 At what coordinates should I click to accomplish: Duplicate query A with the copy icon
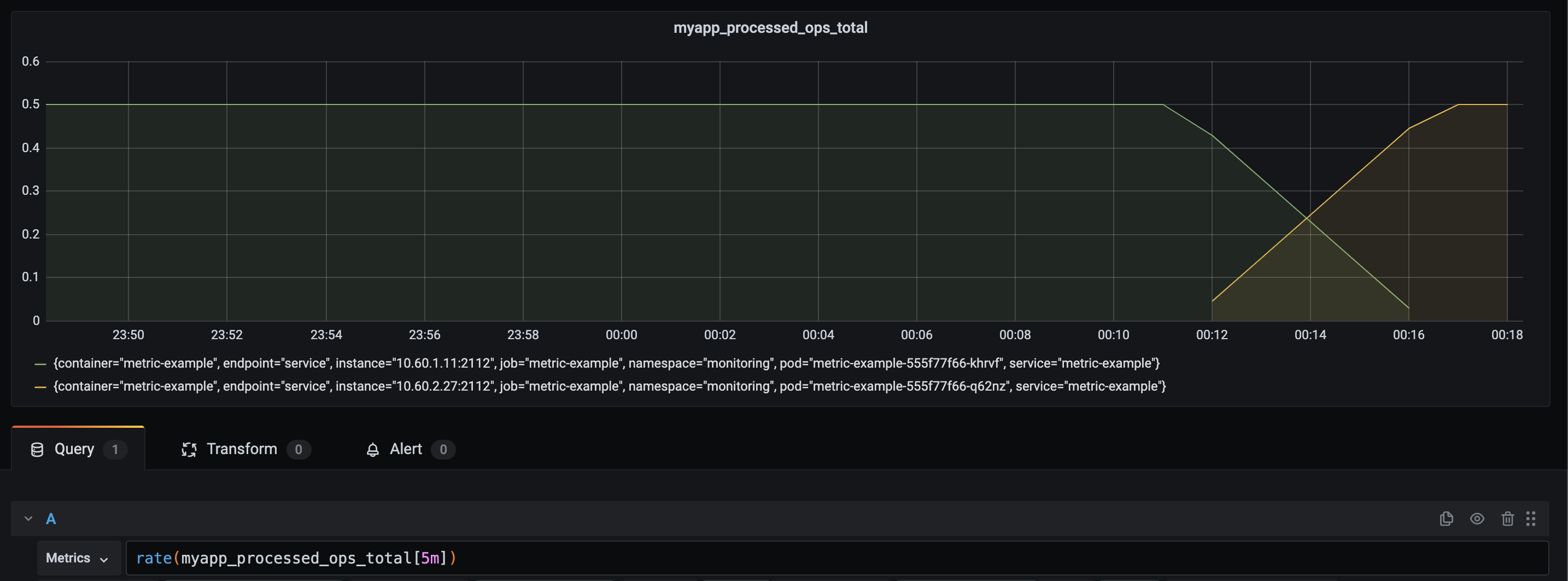1446,518
